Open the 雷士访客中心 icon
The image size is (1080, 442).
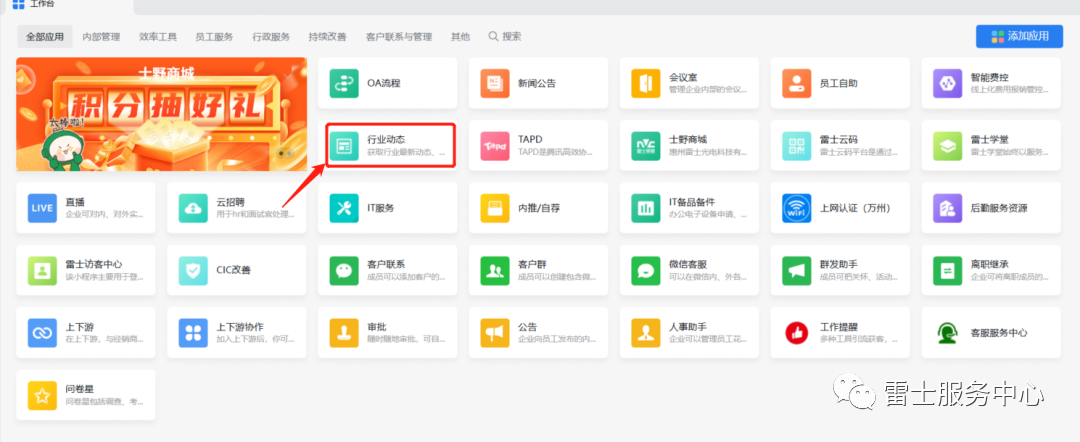point(41,271)
